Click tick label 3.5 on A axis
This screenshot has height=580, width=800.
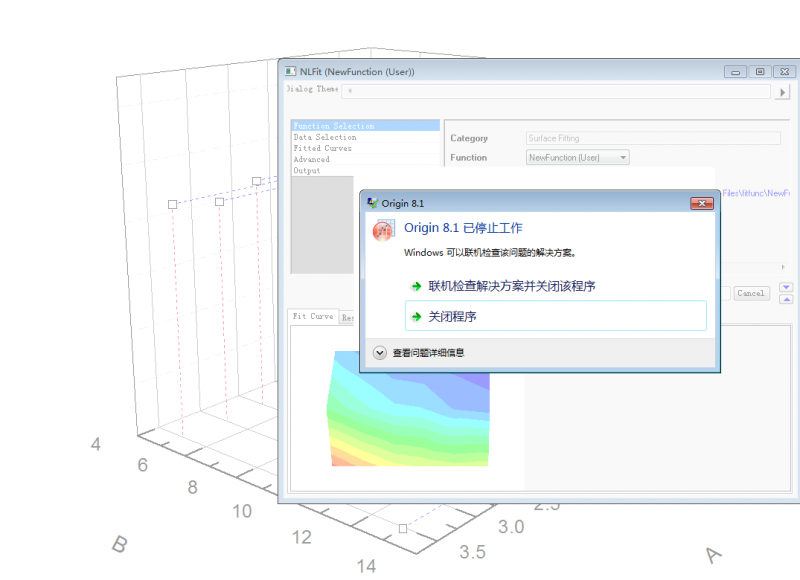point(472,552)
